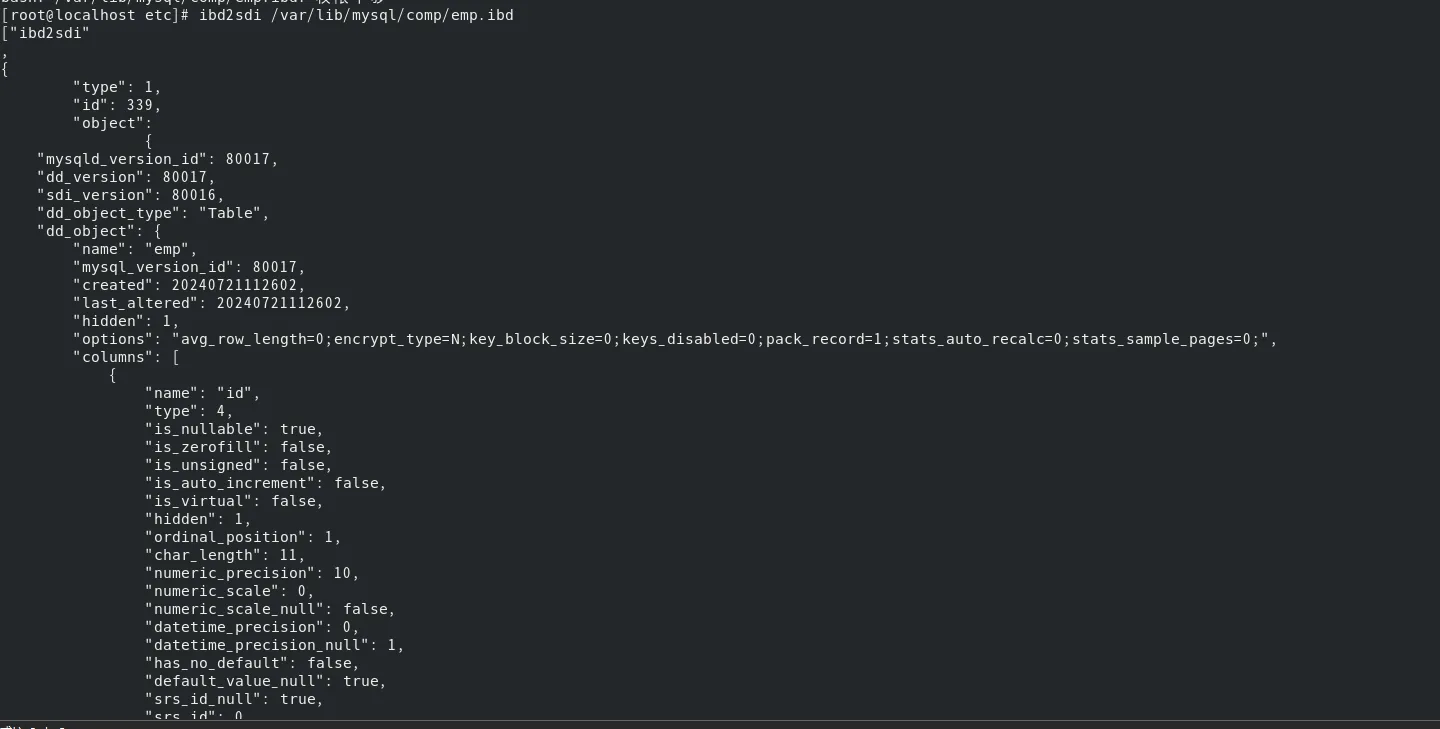Click the "datetime_precision_null": 1 line

275,645
